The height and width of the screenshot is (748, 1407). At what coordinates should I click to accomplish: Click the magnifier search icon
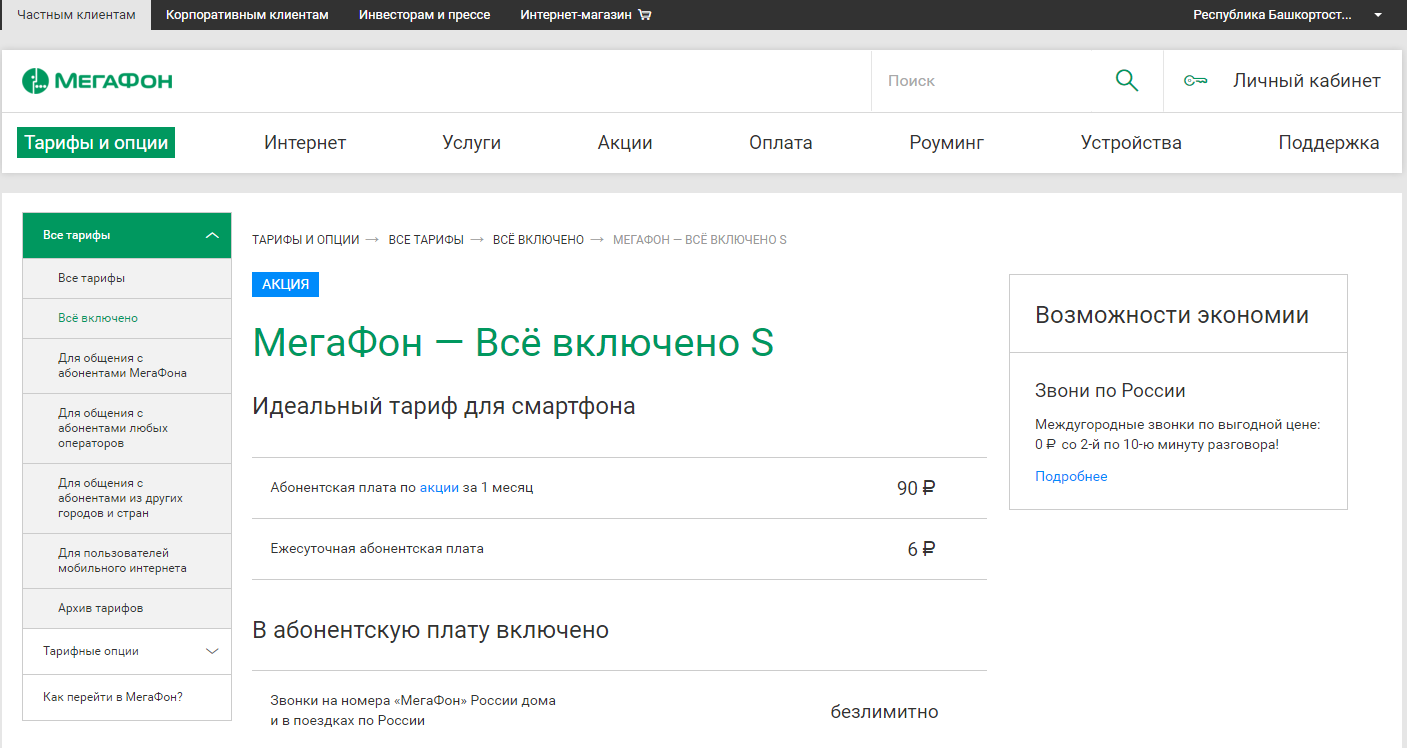(1127, 81)
